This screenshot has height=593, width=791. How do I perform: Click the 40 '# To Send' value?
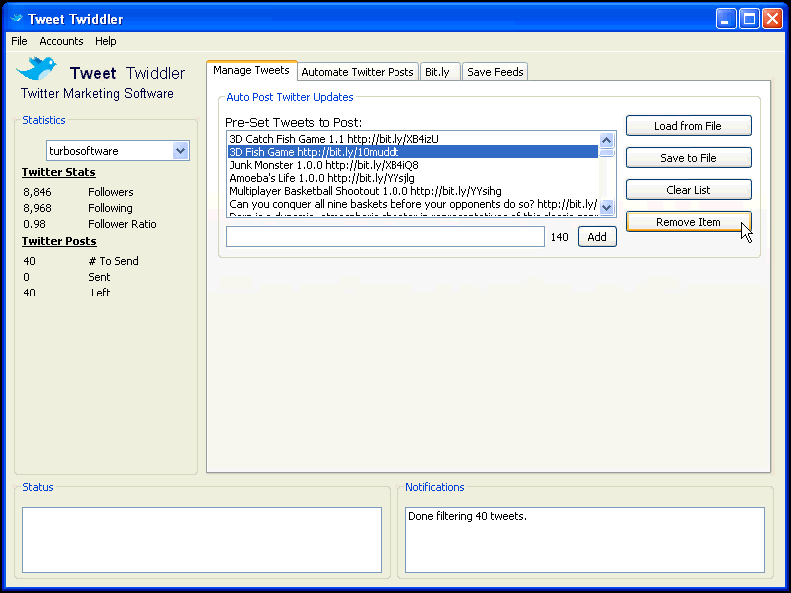[29, 261]
